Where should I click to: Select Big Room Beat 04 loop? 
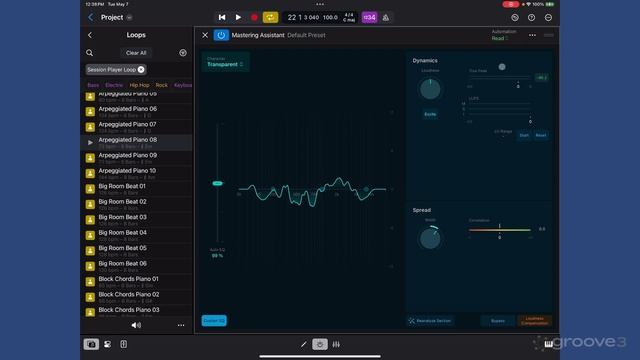click(136, 236)
